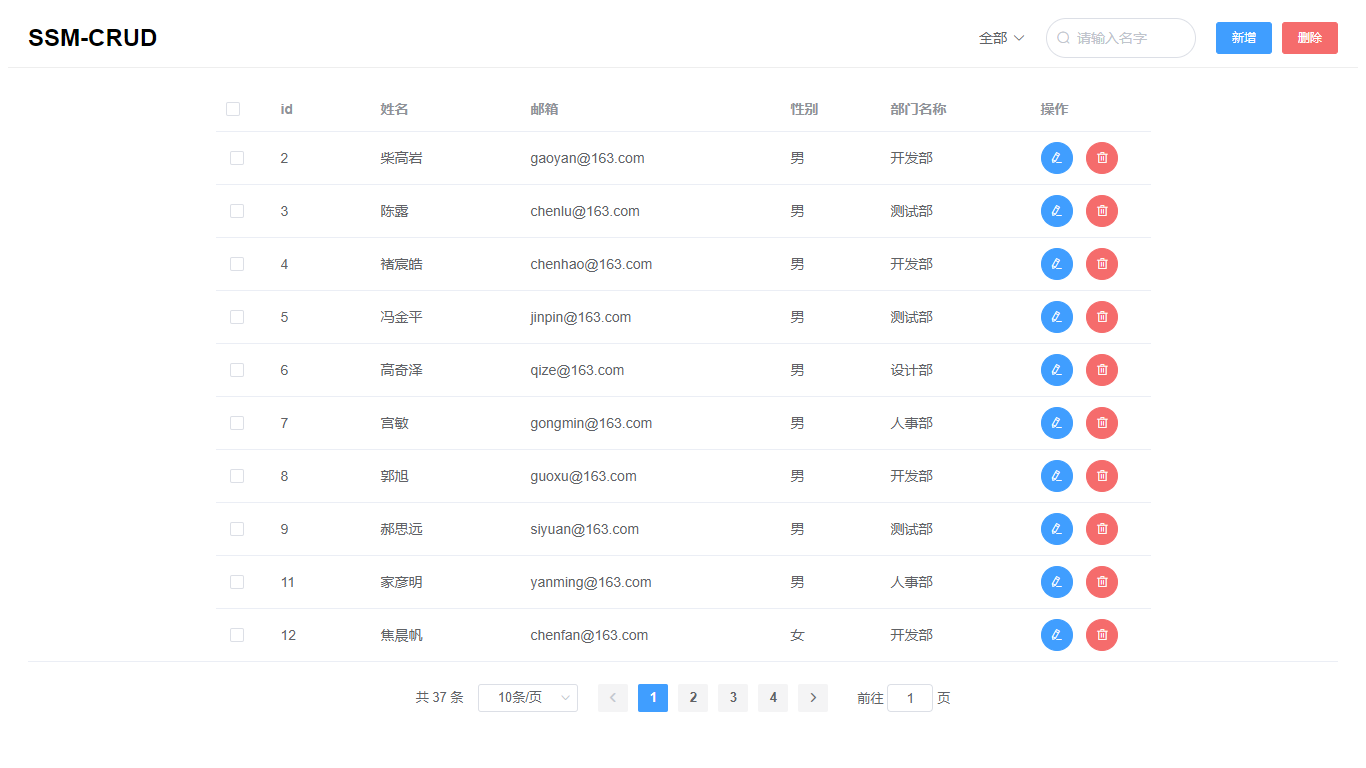Edit the row for 家彦明
This screenshot has width=1366, height=768.
(x=1057, y=582)
